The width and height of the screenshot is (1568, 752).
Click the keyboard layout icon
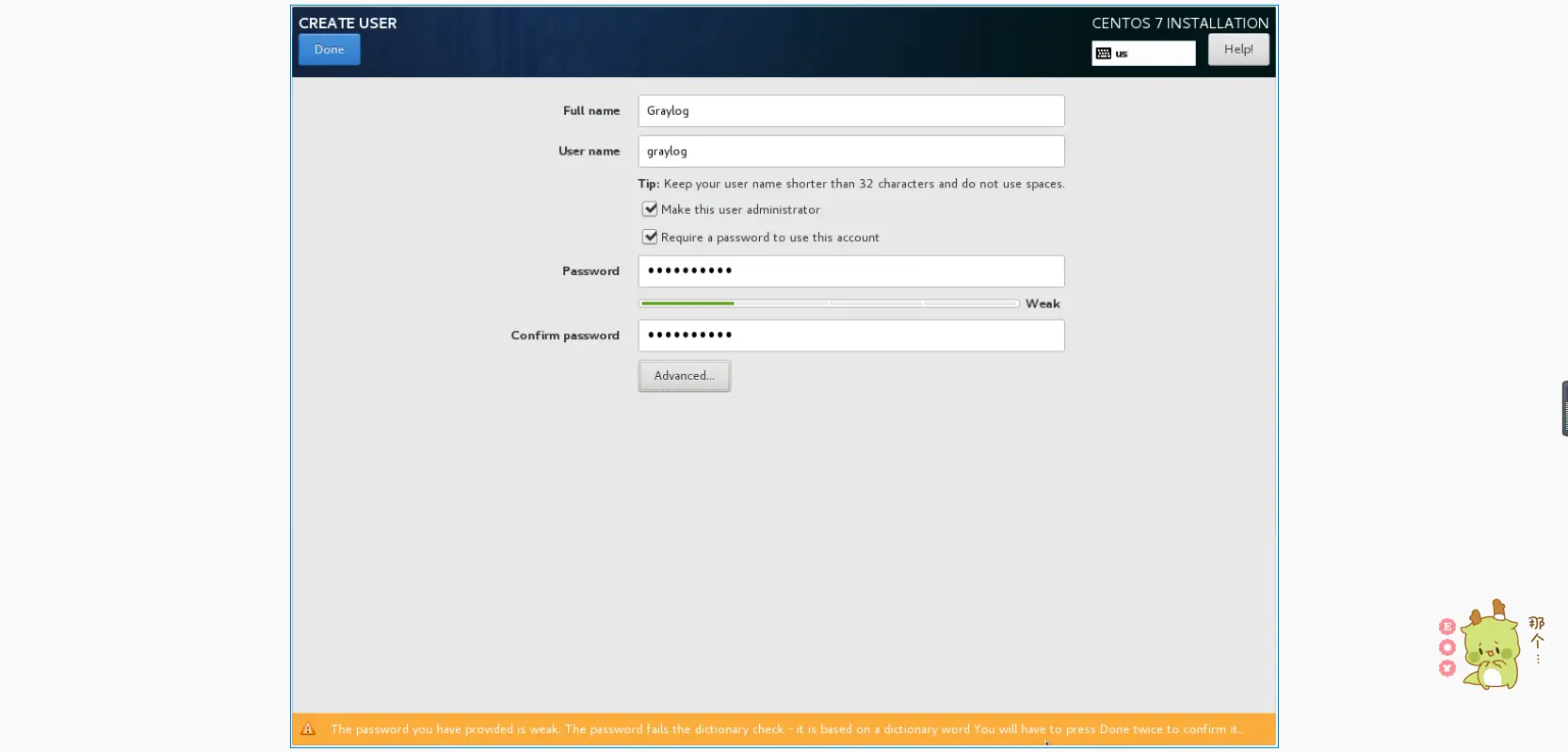tap(1103, 54)
